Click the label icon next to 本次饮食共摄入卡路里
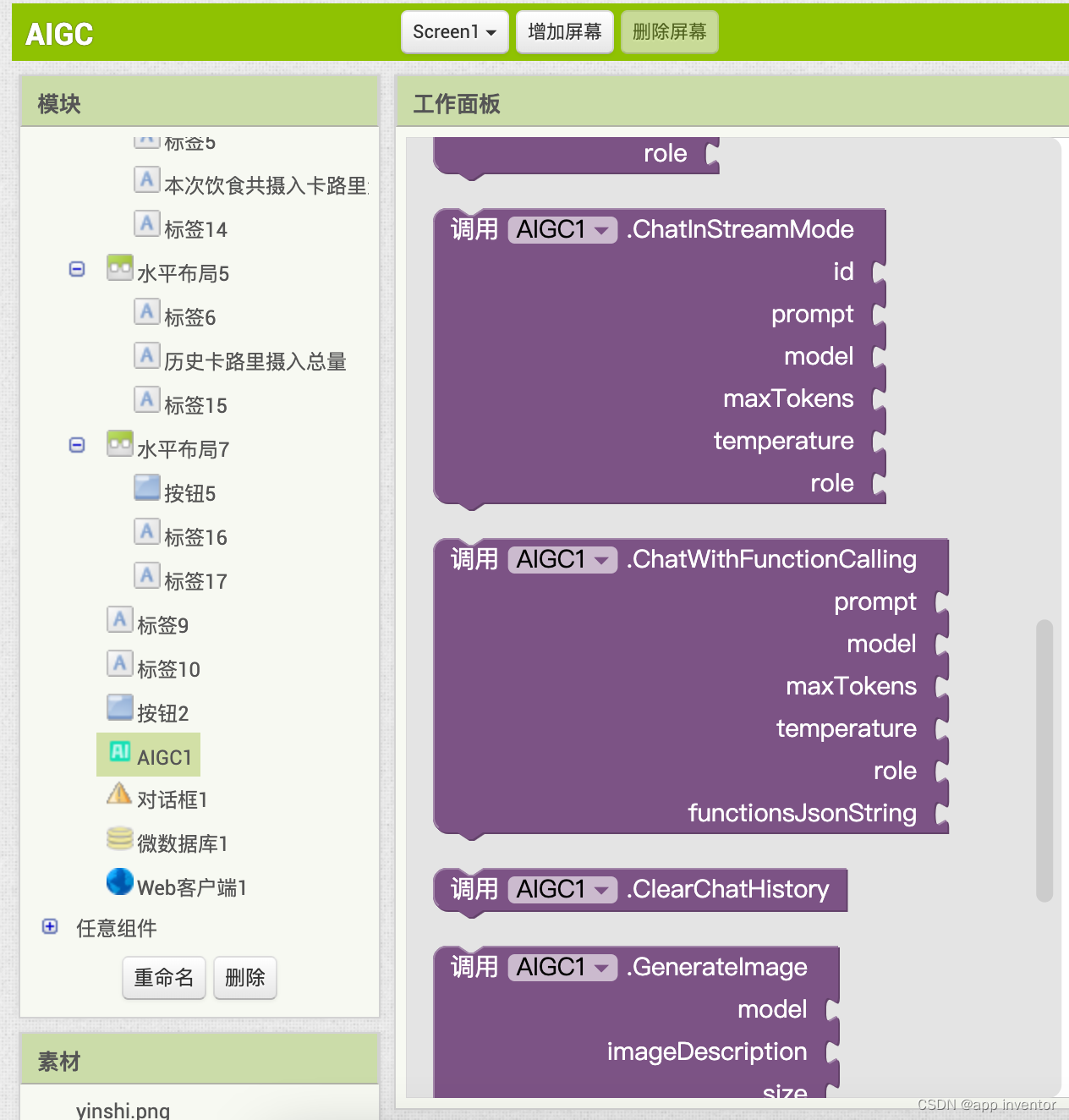This screenshot has width=1069, height=1120. pyautogui.click(x=147, y=179)
